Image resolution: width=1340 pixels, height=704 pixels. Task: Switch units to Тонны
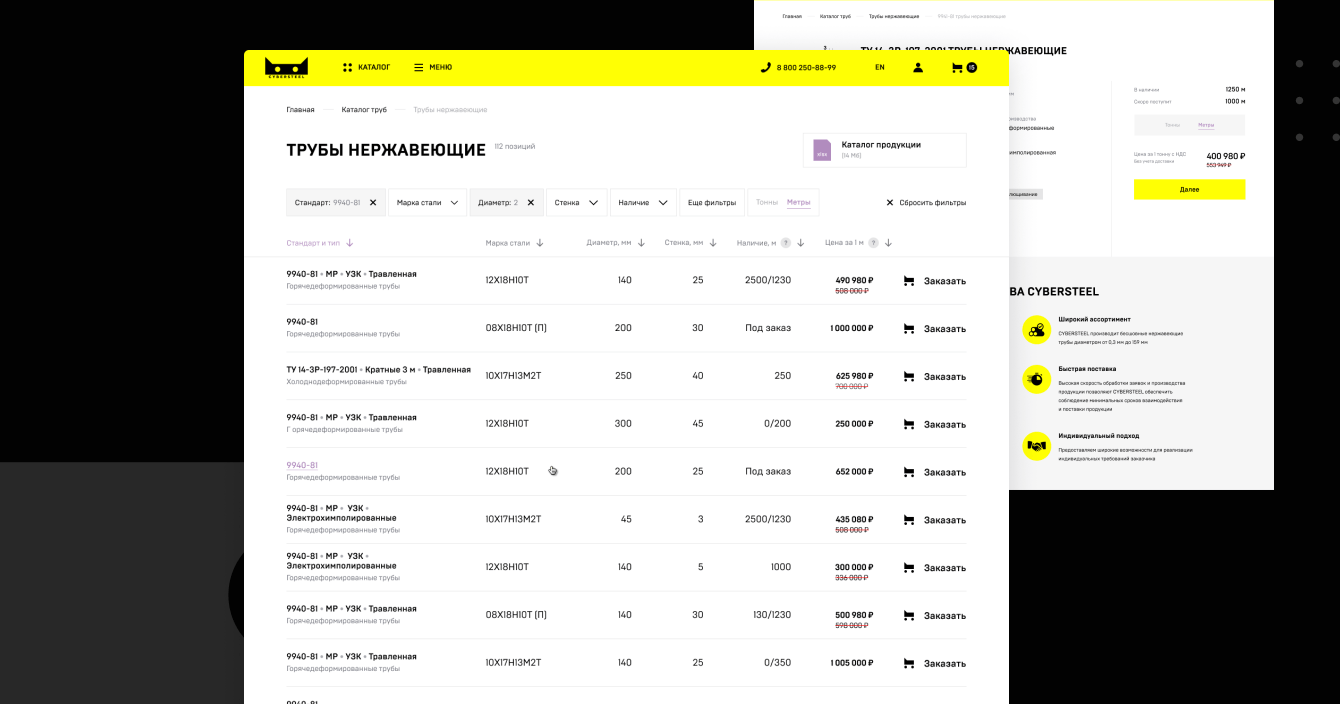click(x=767, y=202)
